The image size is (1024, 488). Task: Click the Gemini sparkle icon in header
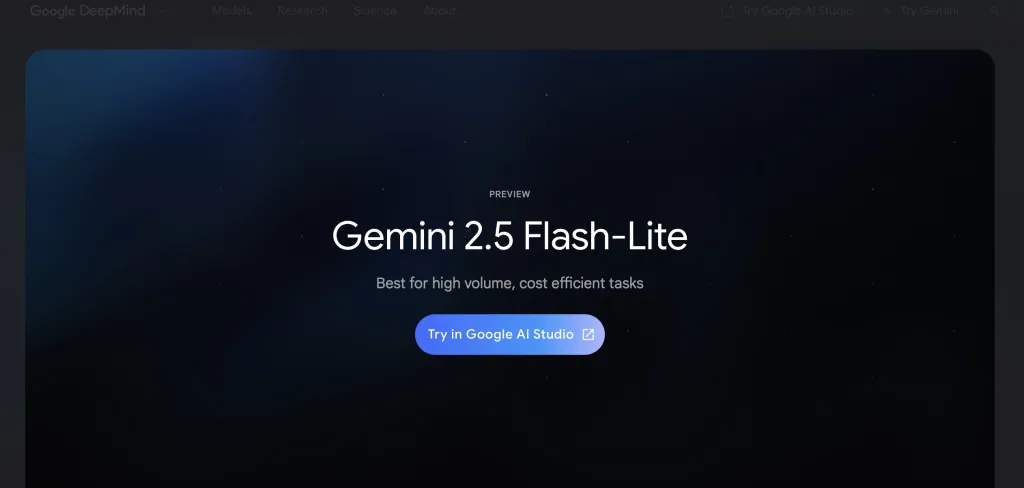(887, 11)
